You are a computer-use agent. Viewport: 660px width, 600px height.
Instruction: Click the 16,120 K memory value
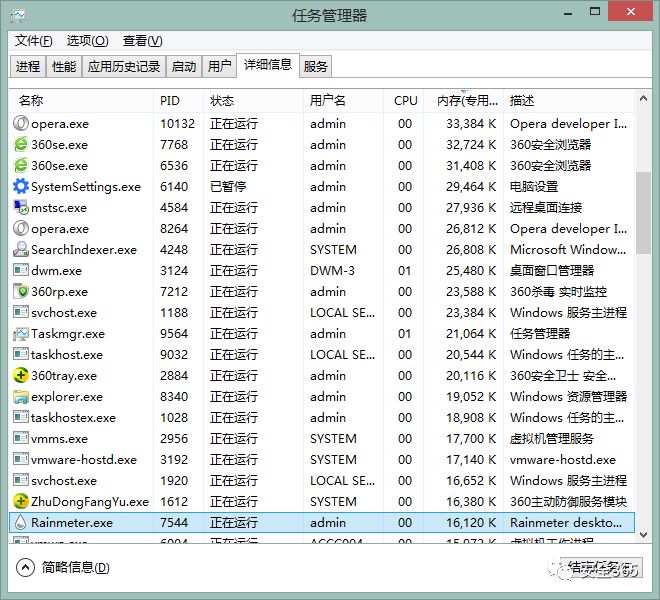click(x=471, y=522)
